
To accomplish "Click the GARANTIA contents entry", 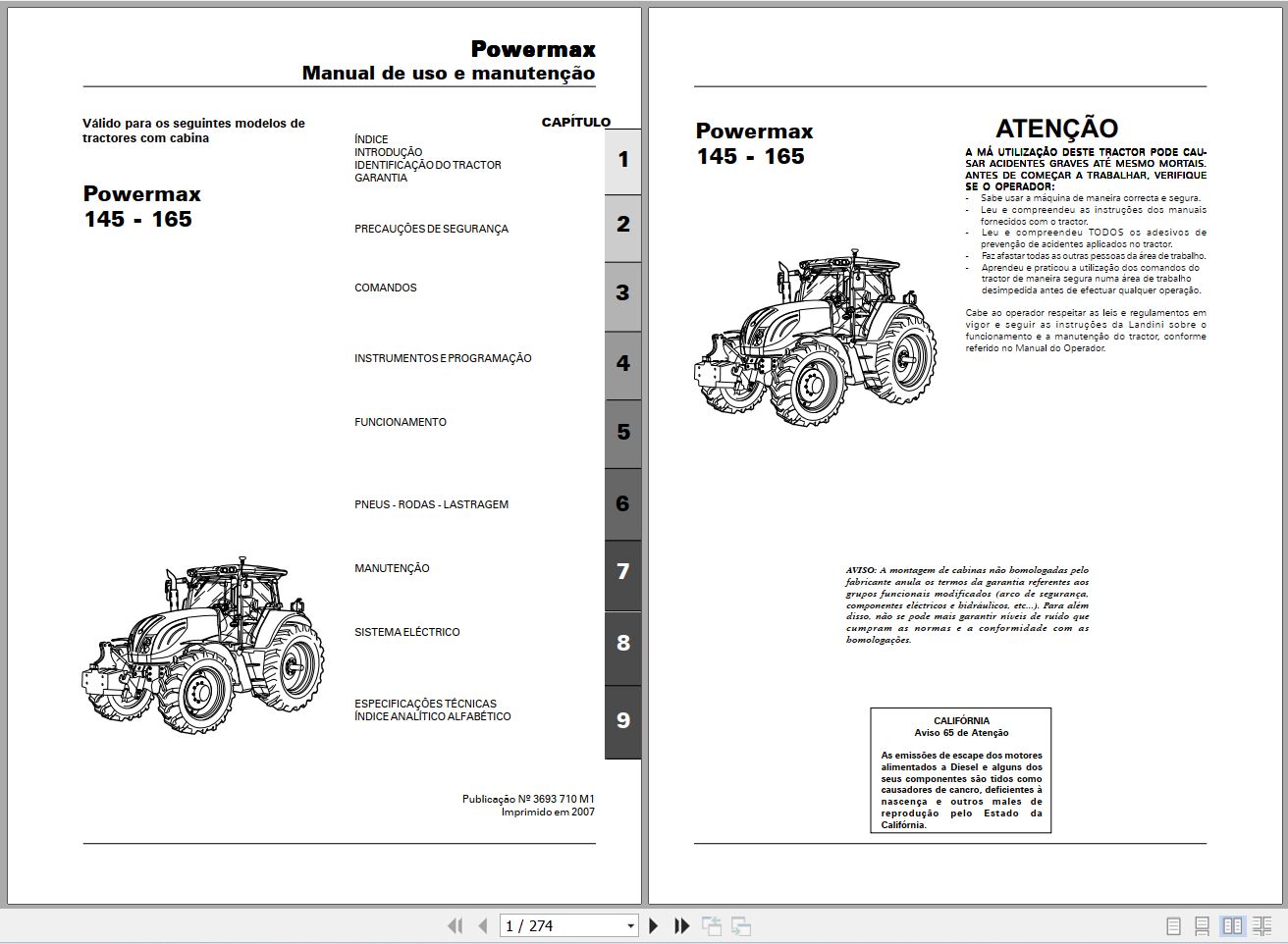I will [x=381, y=178].
